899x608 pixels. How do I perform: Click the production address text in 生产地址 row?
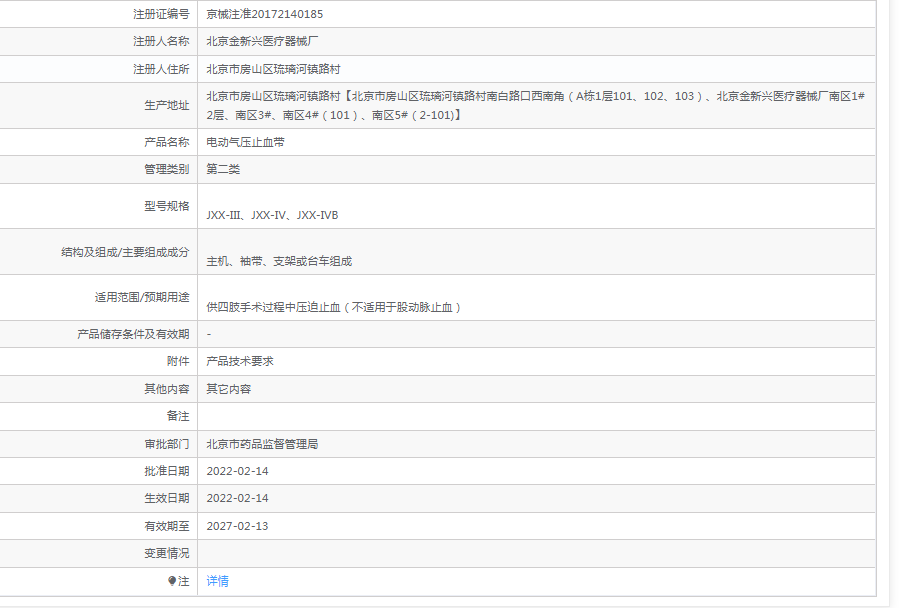point(536,106)
